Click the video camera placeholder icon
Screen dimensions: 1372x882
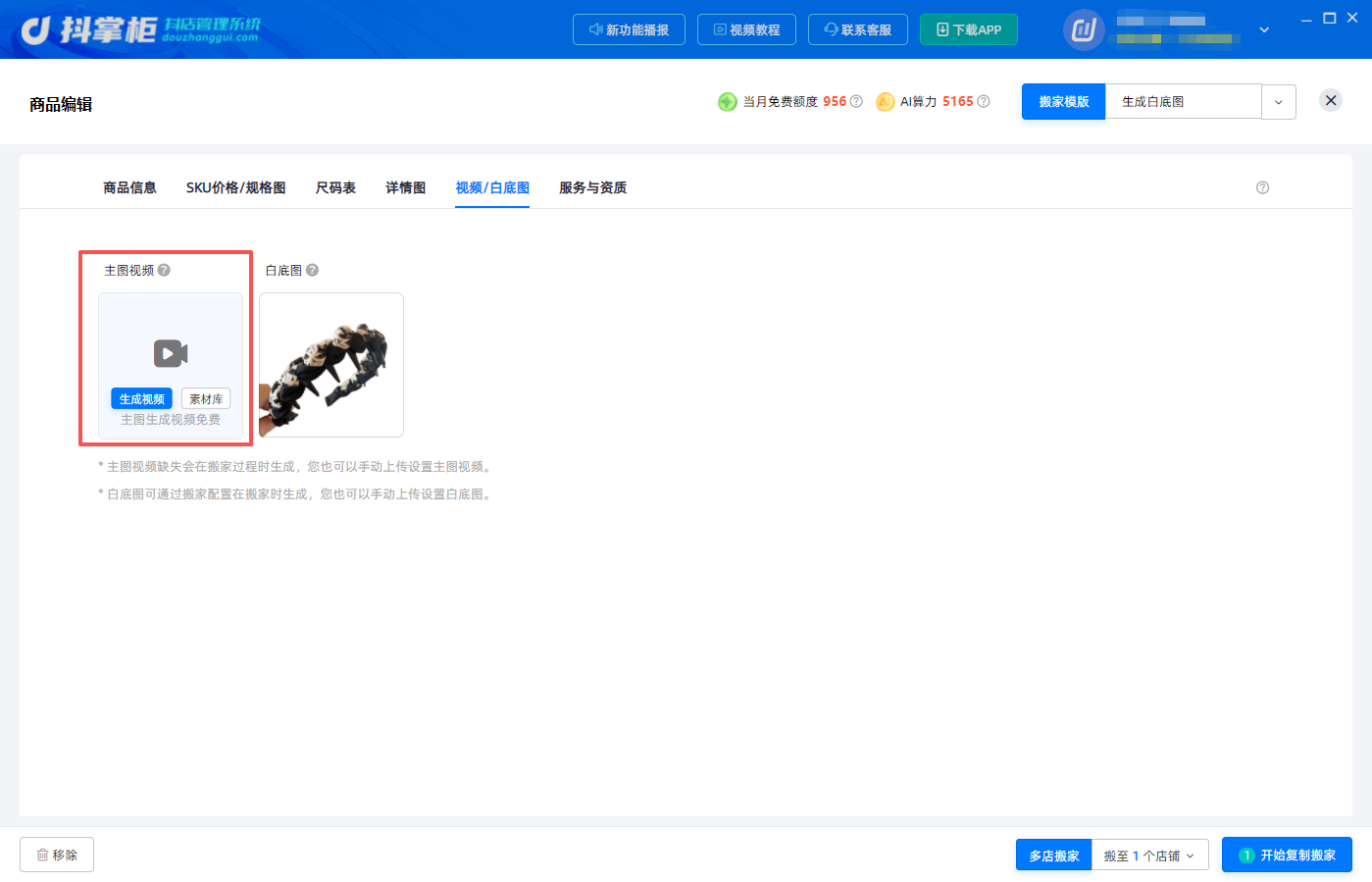pos(171,353)
